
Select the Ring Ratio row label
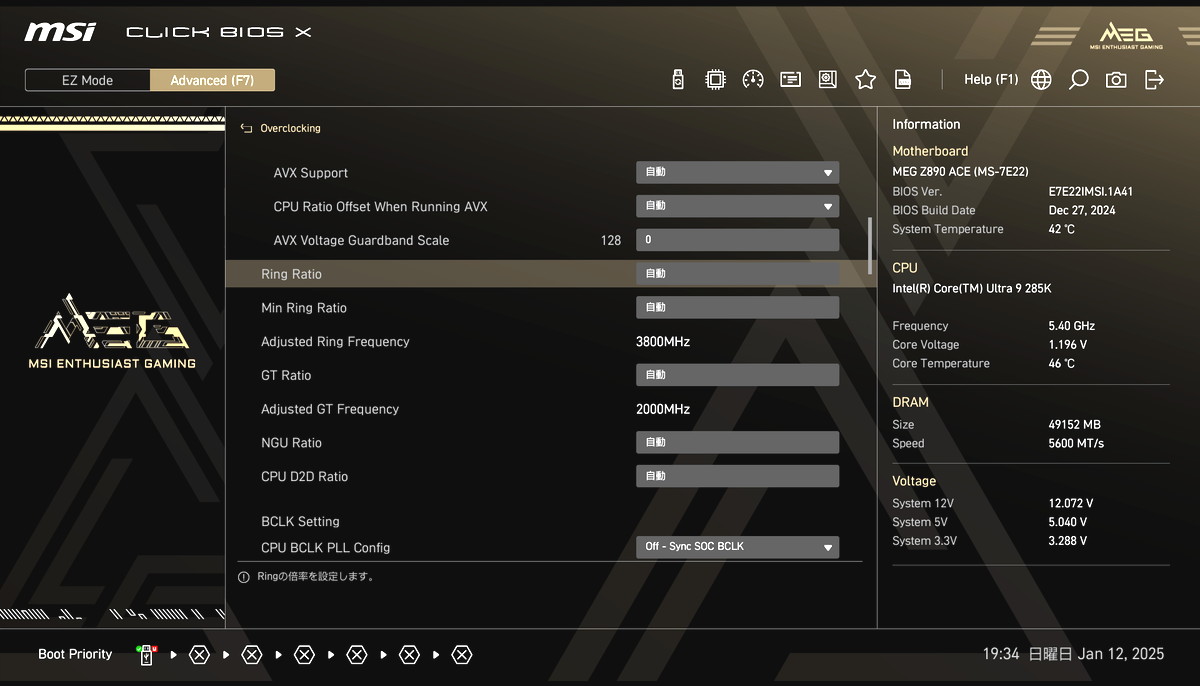tap(291, 274)
